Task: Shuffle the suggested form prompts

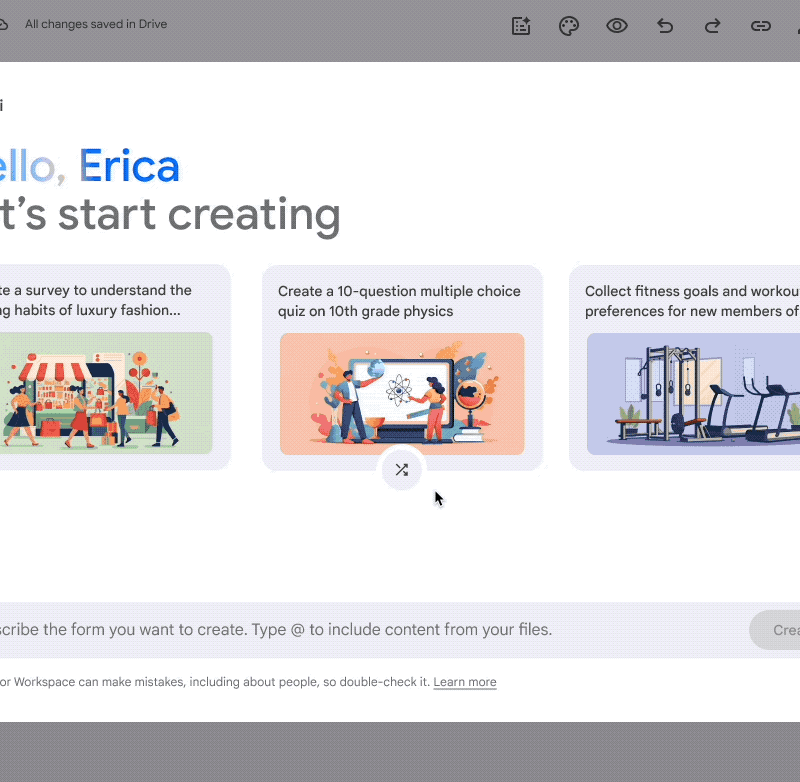Action: tap(402, 470)
